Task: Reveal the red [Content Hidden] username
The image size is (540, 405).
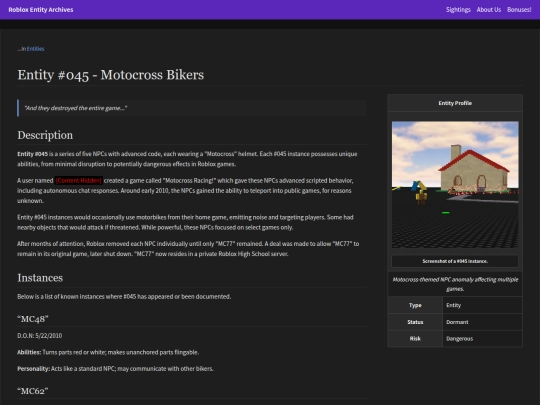Action: pos(79,180)
